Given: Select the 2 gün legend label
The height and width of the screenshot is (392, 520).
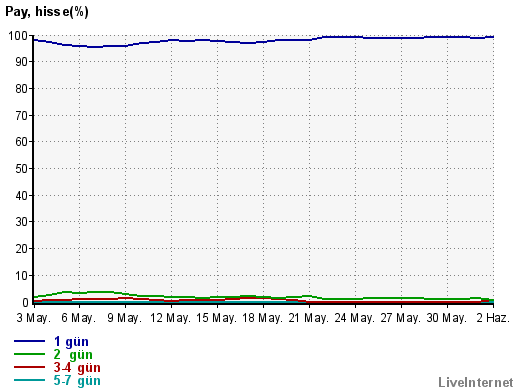Looking at the screenshot, I should [73, 355].
